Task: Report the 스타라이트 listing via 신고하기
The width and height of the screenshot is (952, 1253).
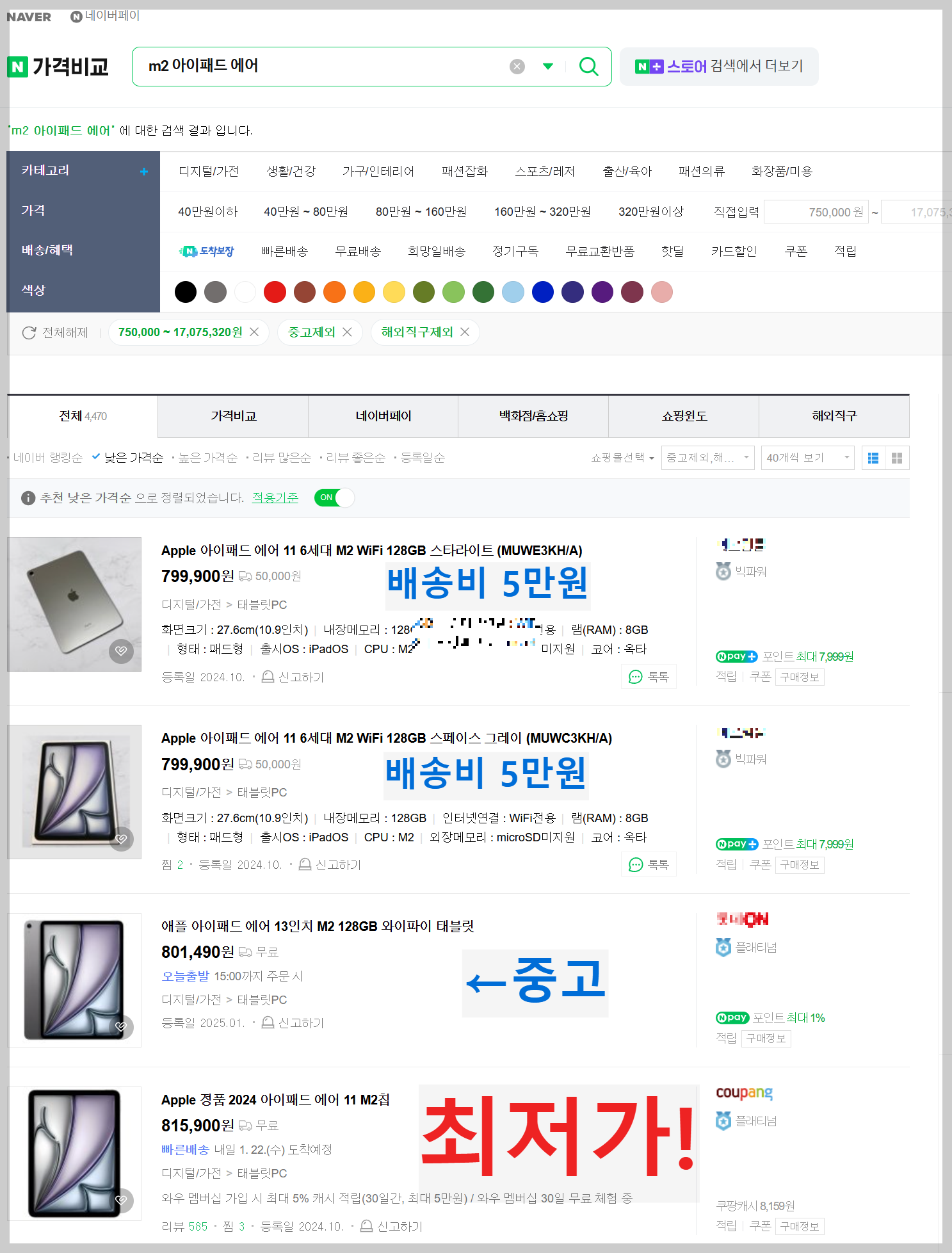Action: [293, 677]
